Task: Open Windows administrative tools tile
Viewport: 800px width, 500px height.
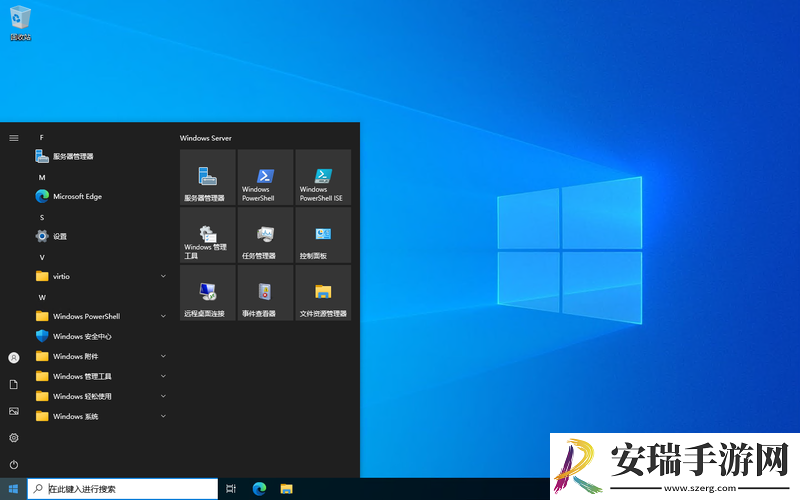Action: click(208, 235)
